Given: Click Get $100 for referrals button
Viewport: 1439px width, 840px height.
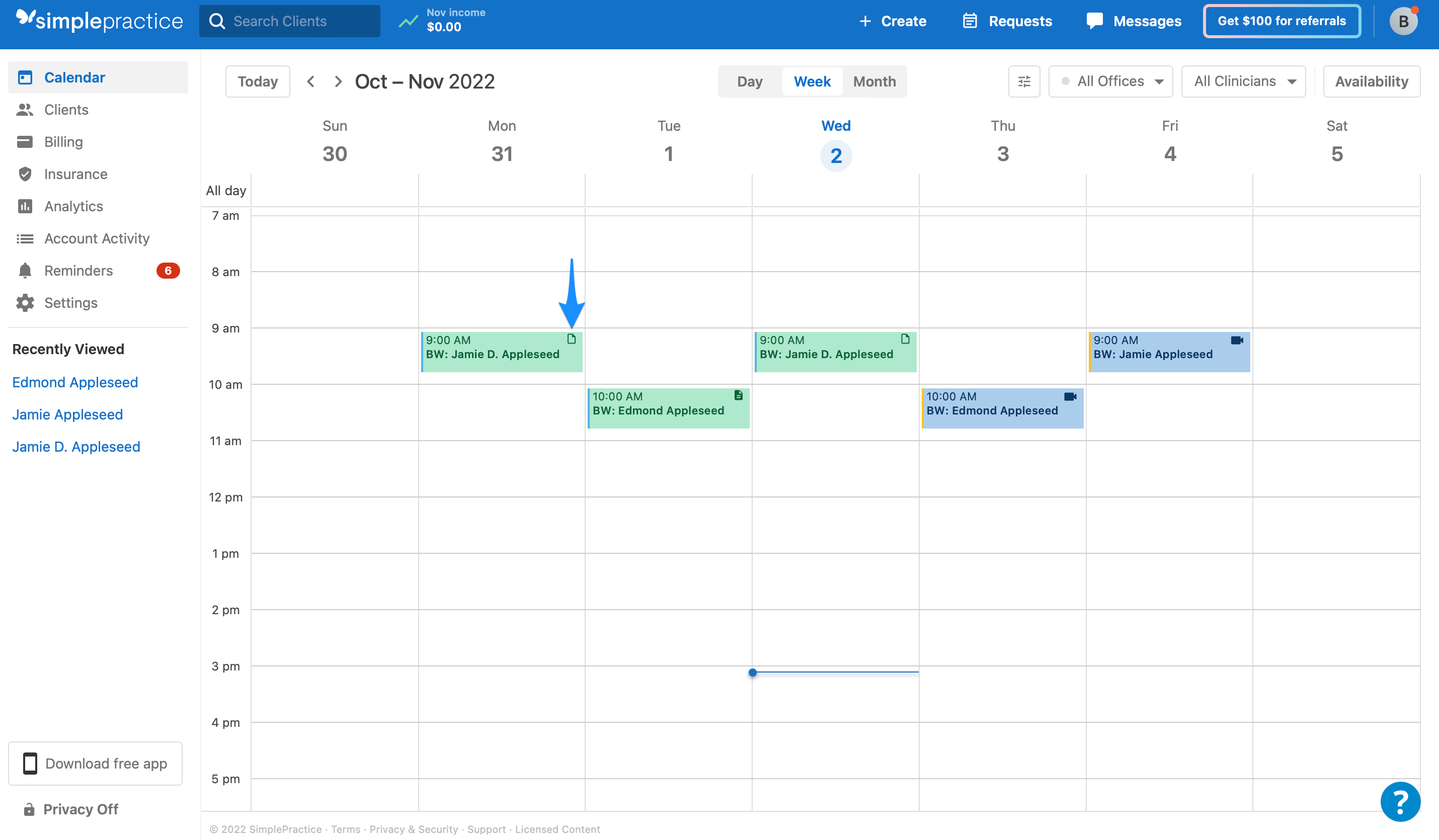Looking at the screenshot, I should pos(1282,20).
